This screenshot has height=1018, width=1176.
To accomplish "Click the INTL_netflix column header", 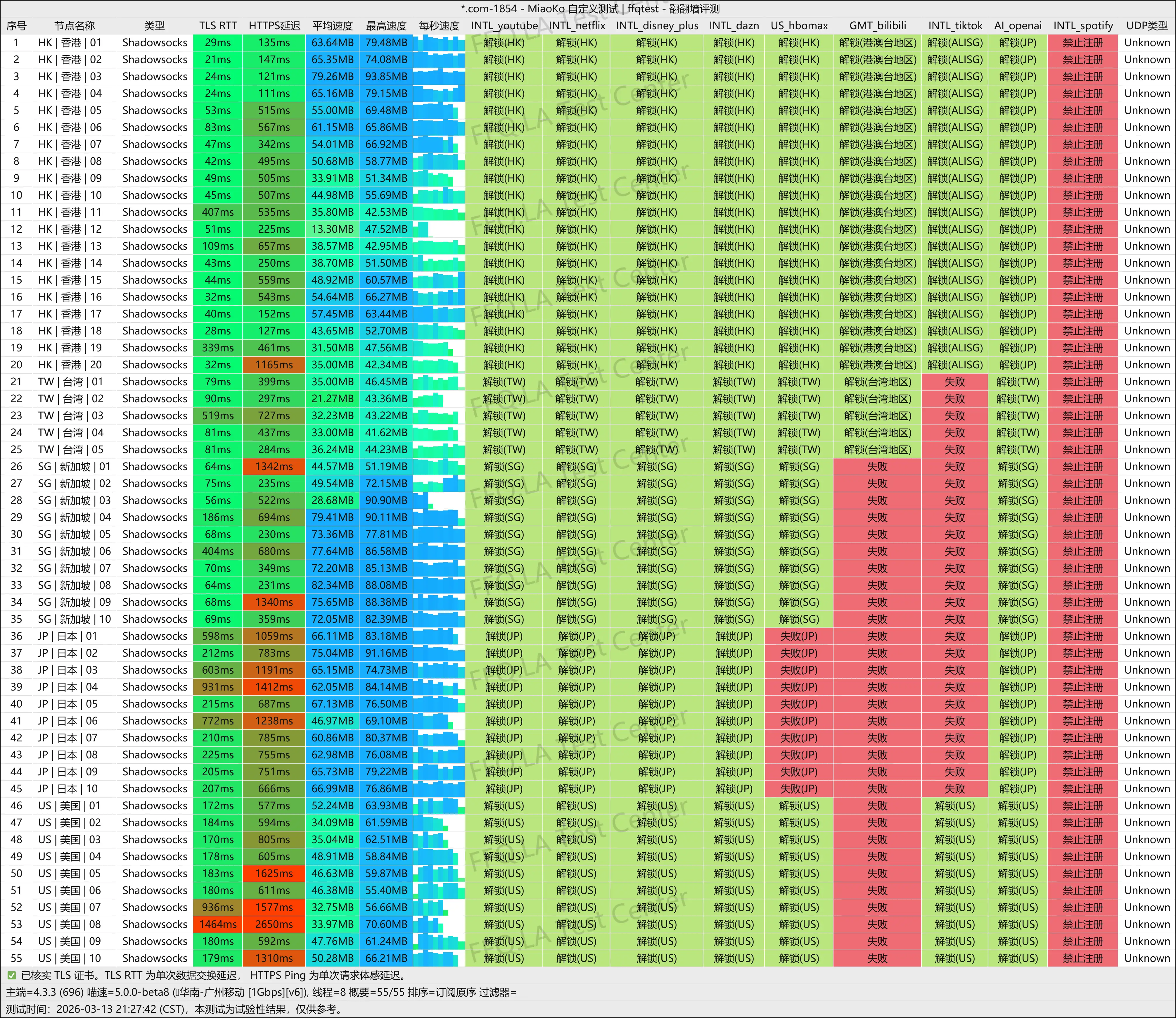I will point(576,25).
